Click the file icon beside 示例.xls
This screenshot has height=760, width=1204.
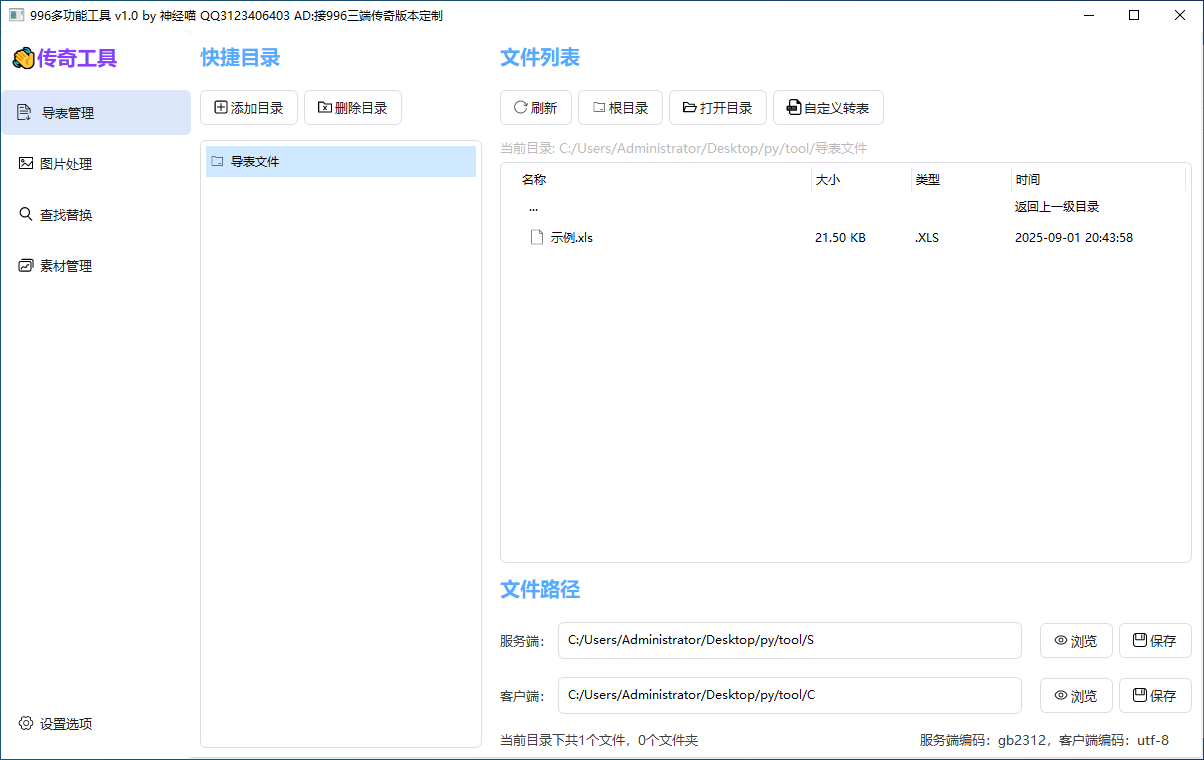coord(537,238)
